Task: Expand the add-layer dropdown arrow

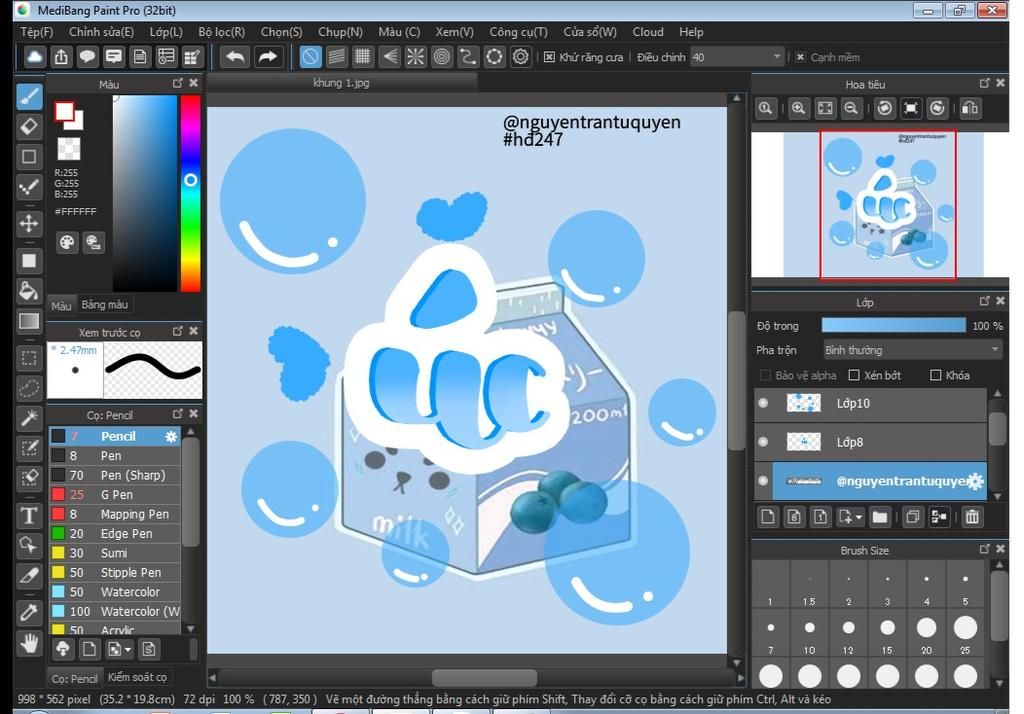Action: pyautogui.click(x=859, y=517)
